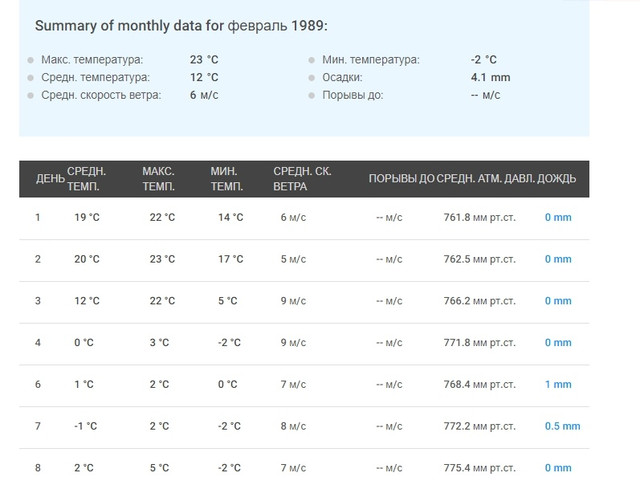Click the 0 mm rain link for day 8
Viewport: 640px width, 485px height.
[x=558, y=468]
